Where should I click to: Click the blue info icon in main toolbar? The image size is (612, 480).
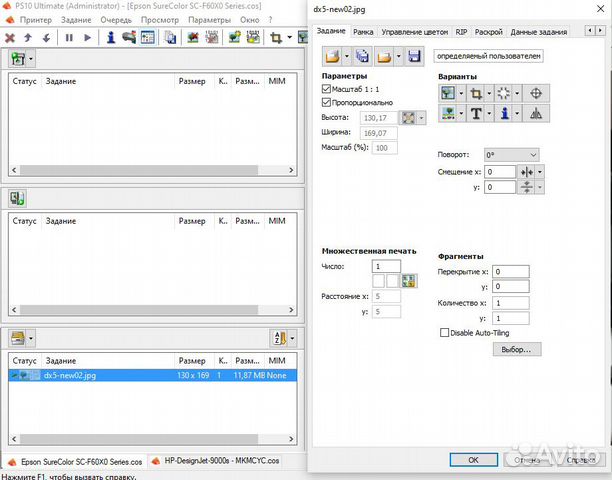point(111,38)
